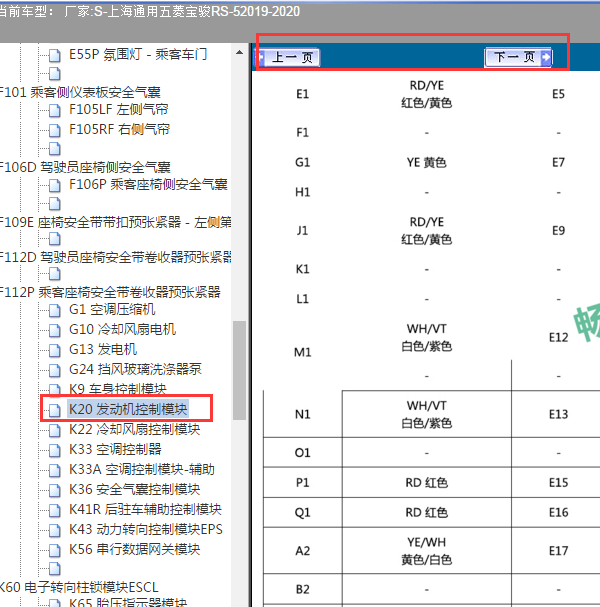Click the document icon beside G13 发电机
Screen dimensions: 600x607
(x=55, y=350)
